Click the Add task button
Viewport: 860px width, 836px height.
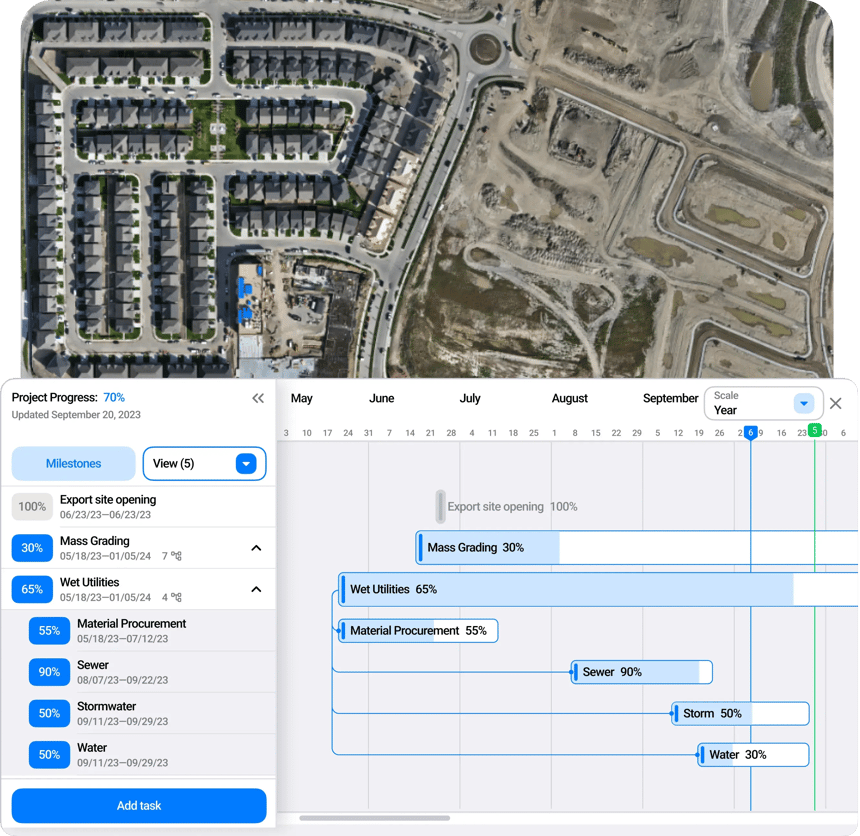(138, 805)
